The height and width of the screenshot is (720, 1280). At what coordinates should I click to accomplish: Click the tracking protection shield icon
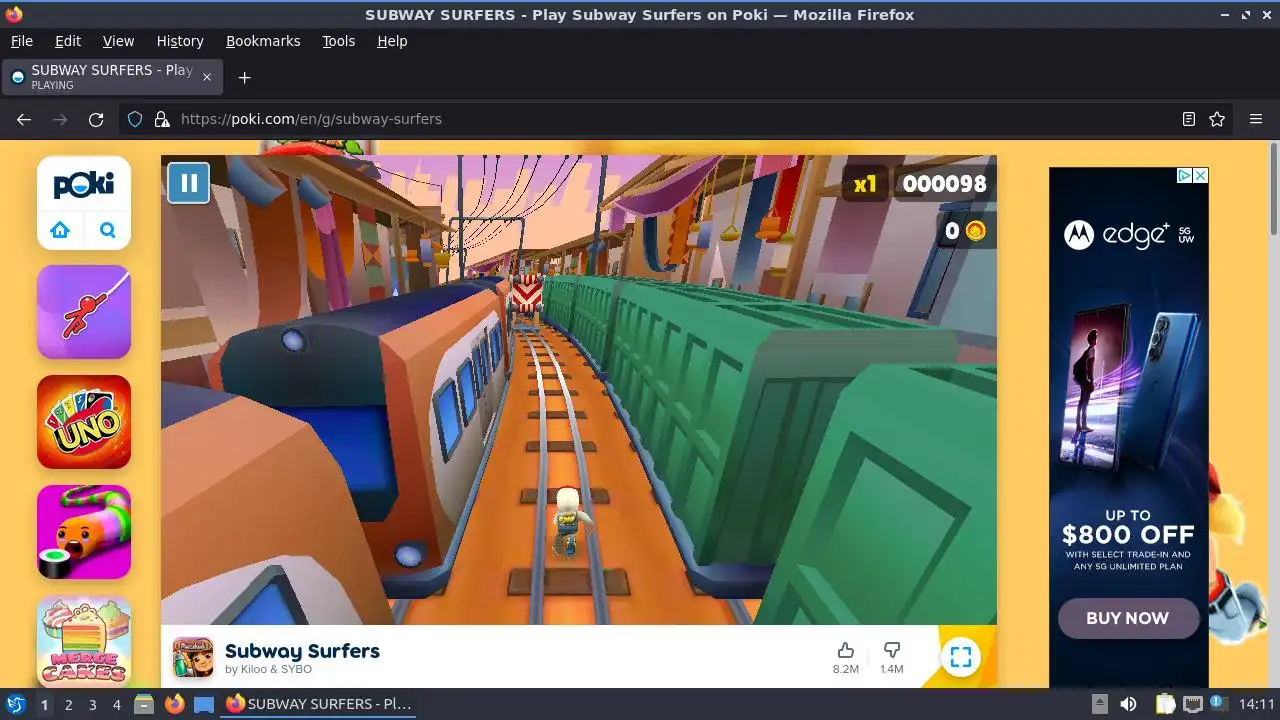pos(135,119)
